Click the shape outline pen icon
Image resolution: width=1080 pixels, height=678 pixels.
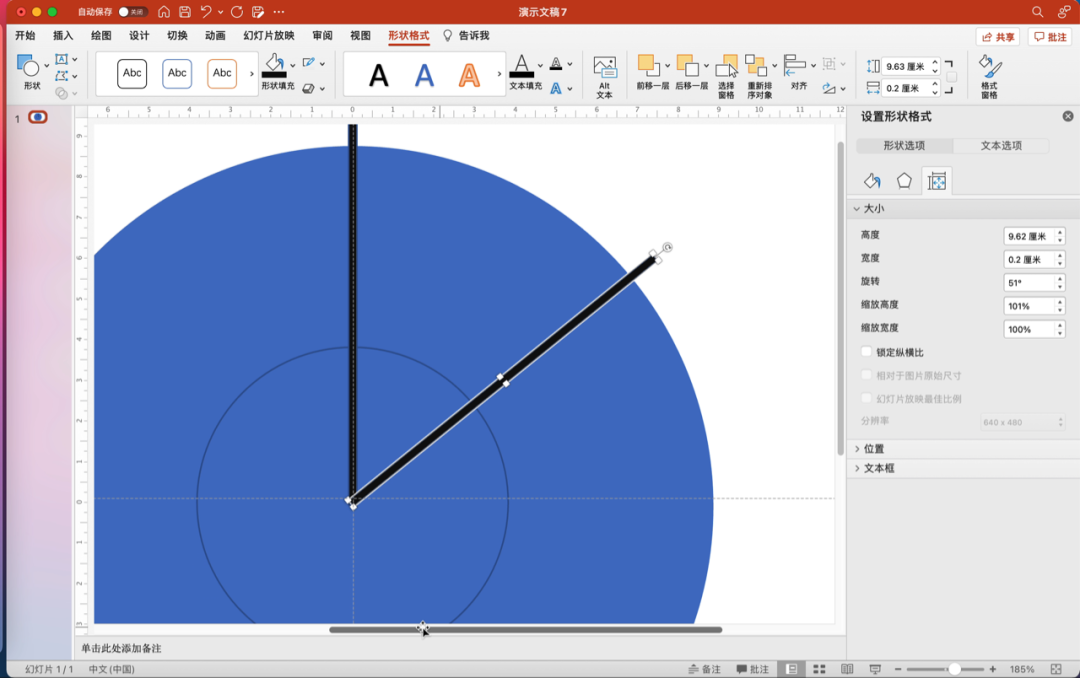(x=309, y=63)
